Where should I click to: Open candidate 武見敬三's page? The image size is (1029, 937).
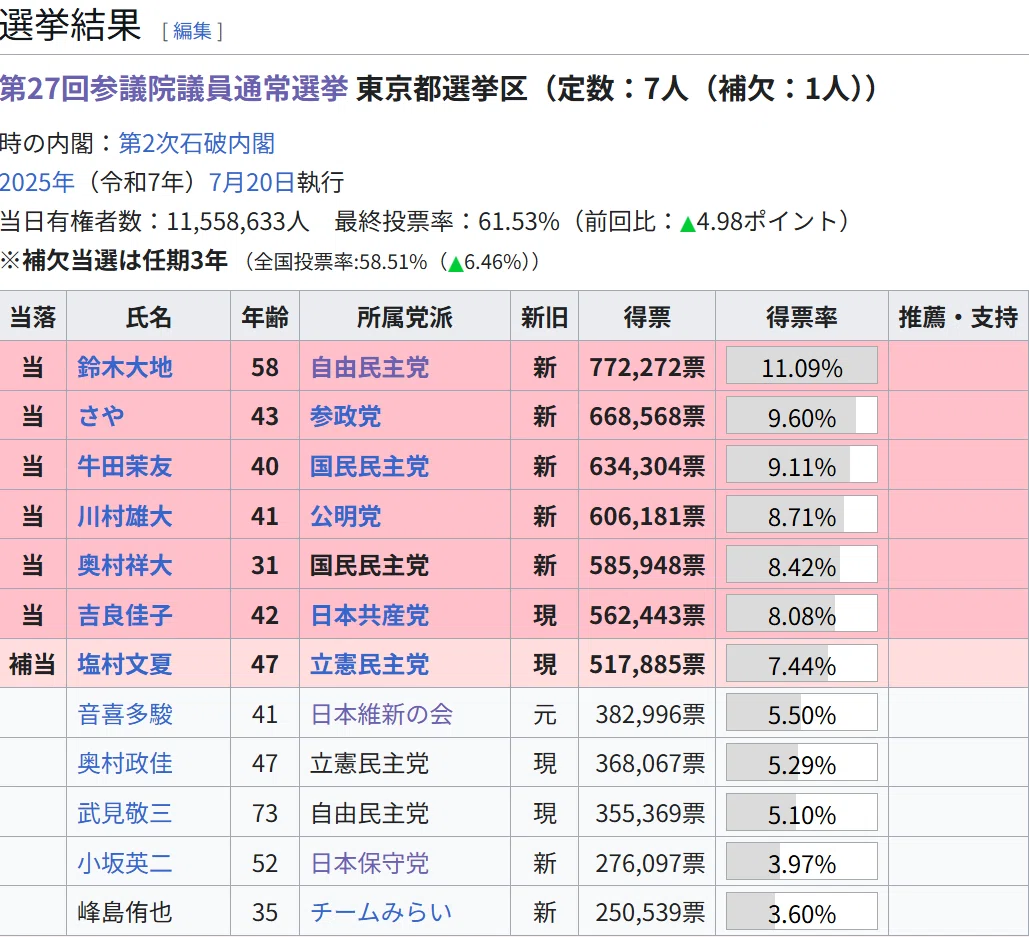(125, 813)
